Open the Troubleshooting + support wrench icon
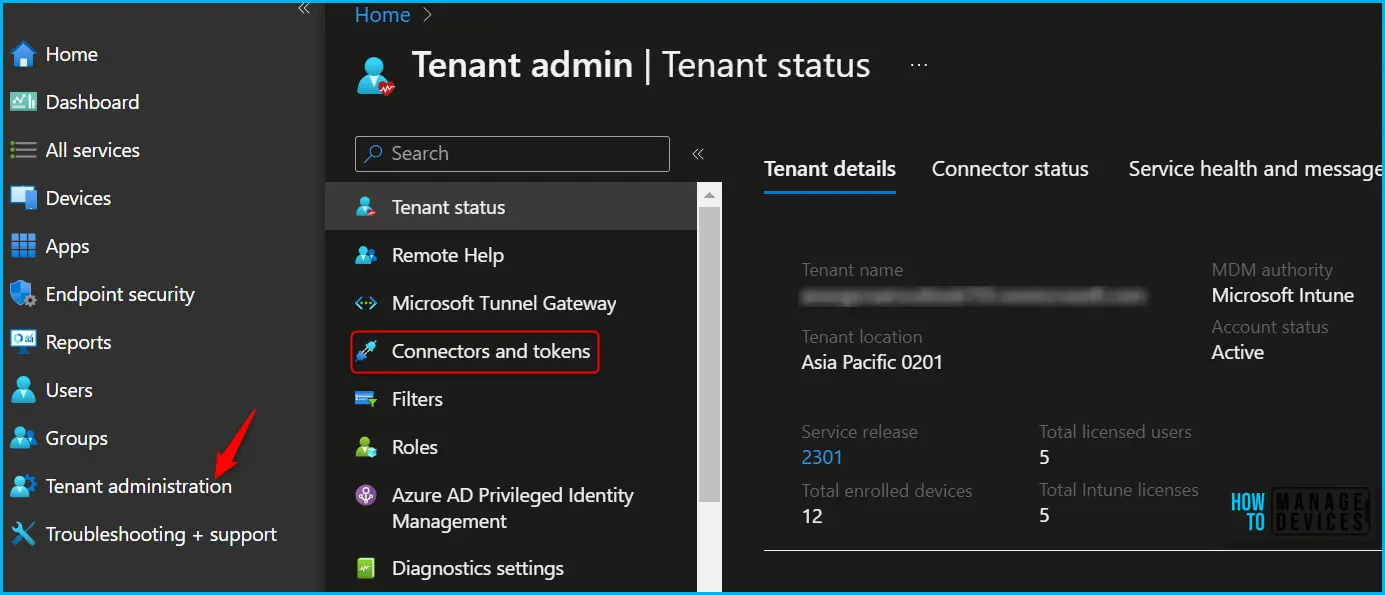The image size is (1385, 595). click(x=23, y=534)
